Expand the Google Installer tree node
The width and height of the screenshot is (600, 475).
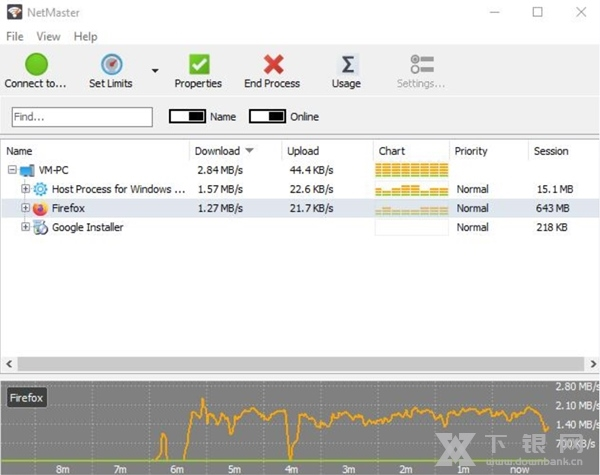(x=25, y=227)
